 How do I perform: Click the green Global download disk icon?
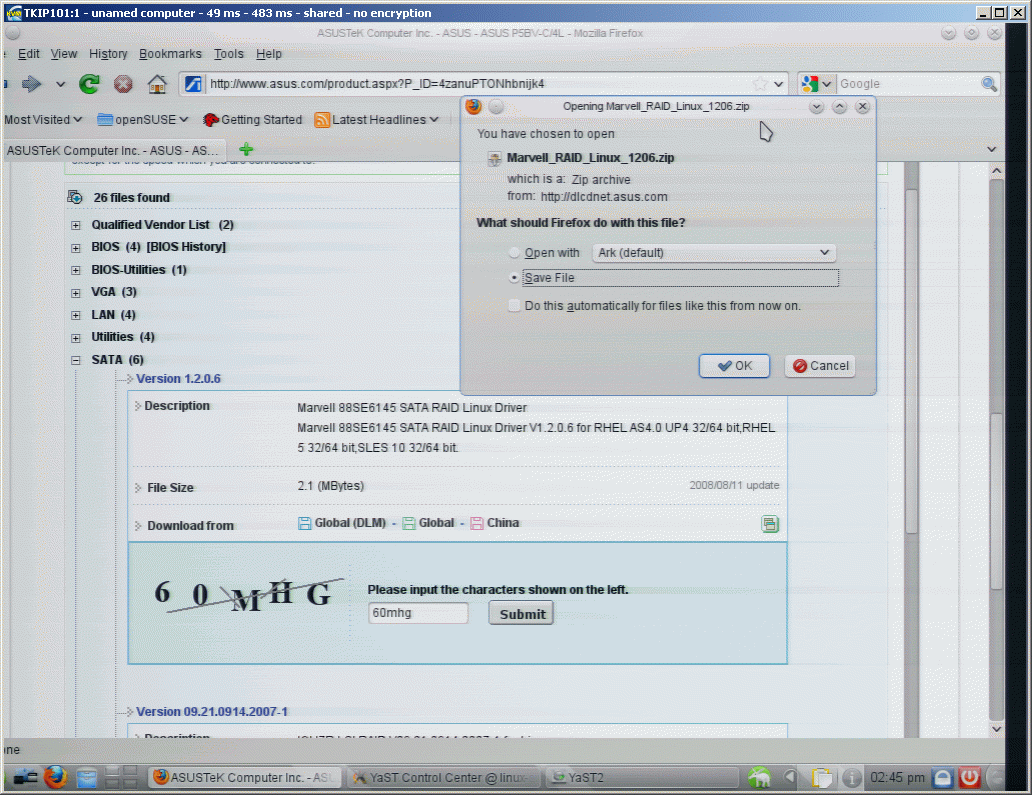point(409,523)
